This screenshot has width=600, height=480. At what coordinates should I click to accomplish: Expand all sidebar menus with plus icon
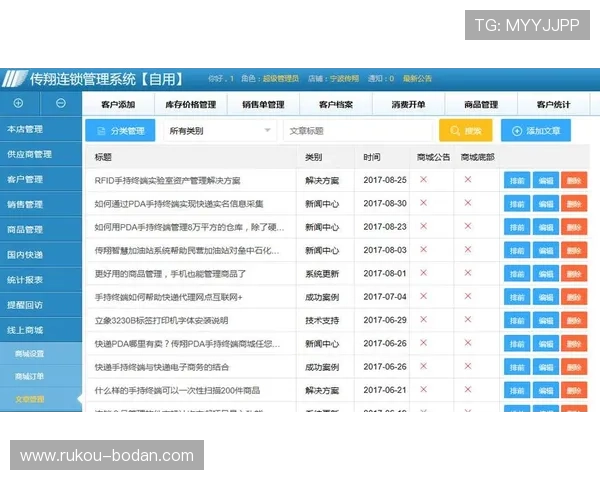18,103
